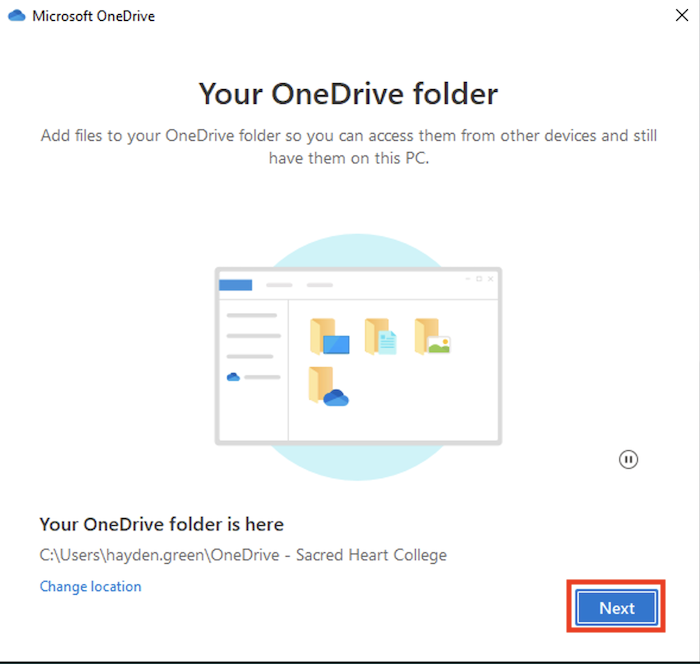Click the "Your OneDrive folder is here" label
This screenshot has height=664, width=700.
[161, 524]
